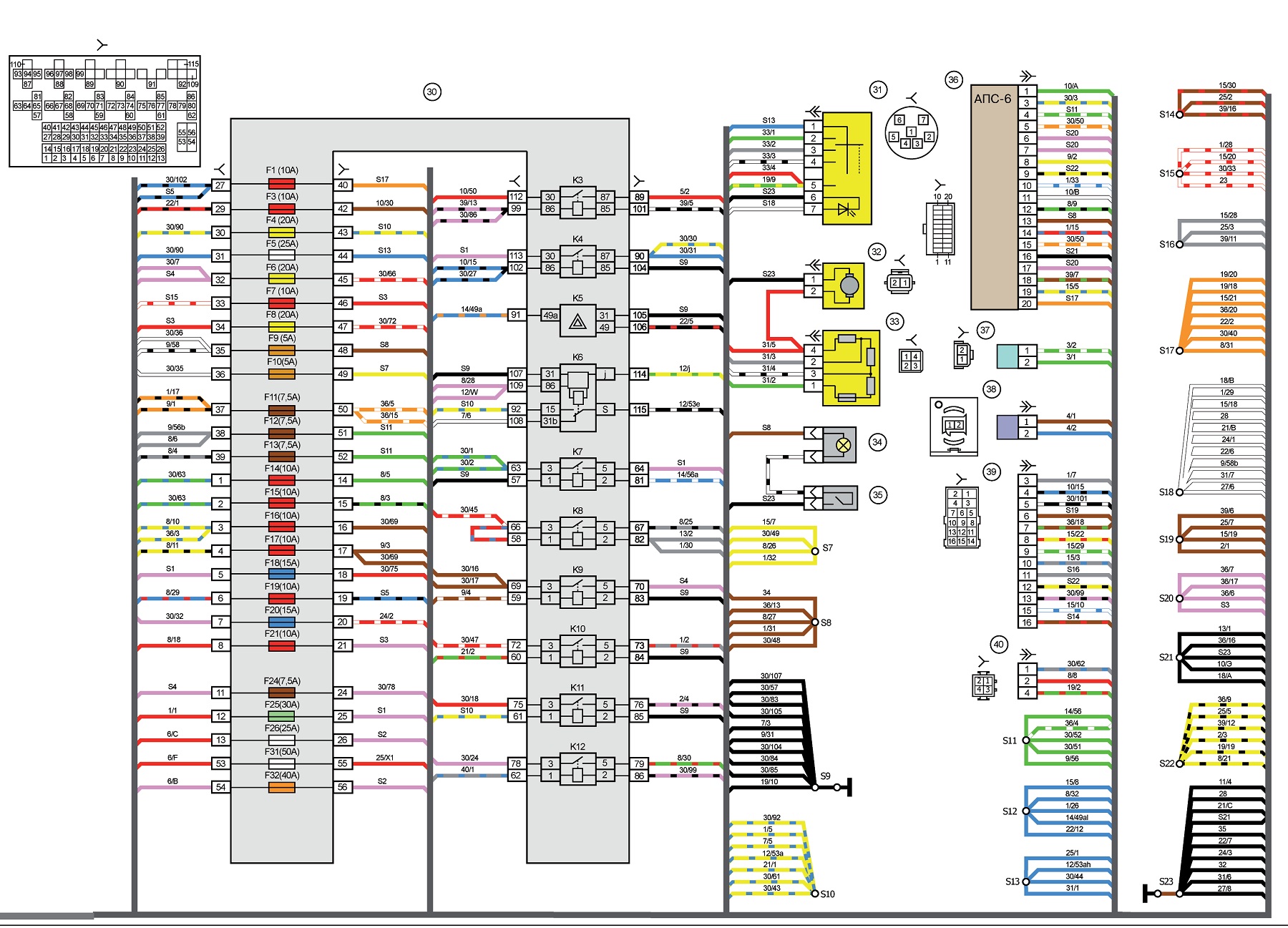Click the K6 wiper relay symbol
The image size is (1288, 928).
(577, 397)
